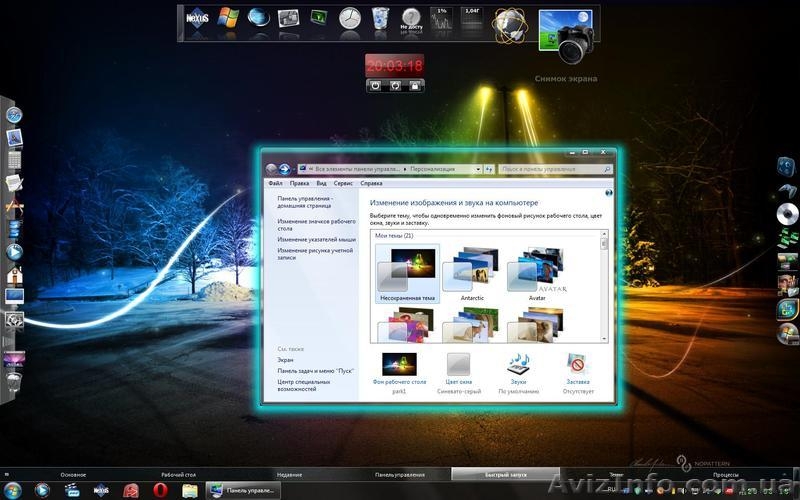Image resolution: width=800 pixels, height=500 pixels.
Task: Open the Файл menu
Action: coord(275,184)
